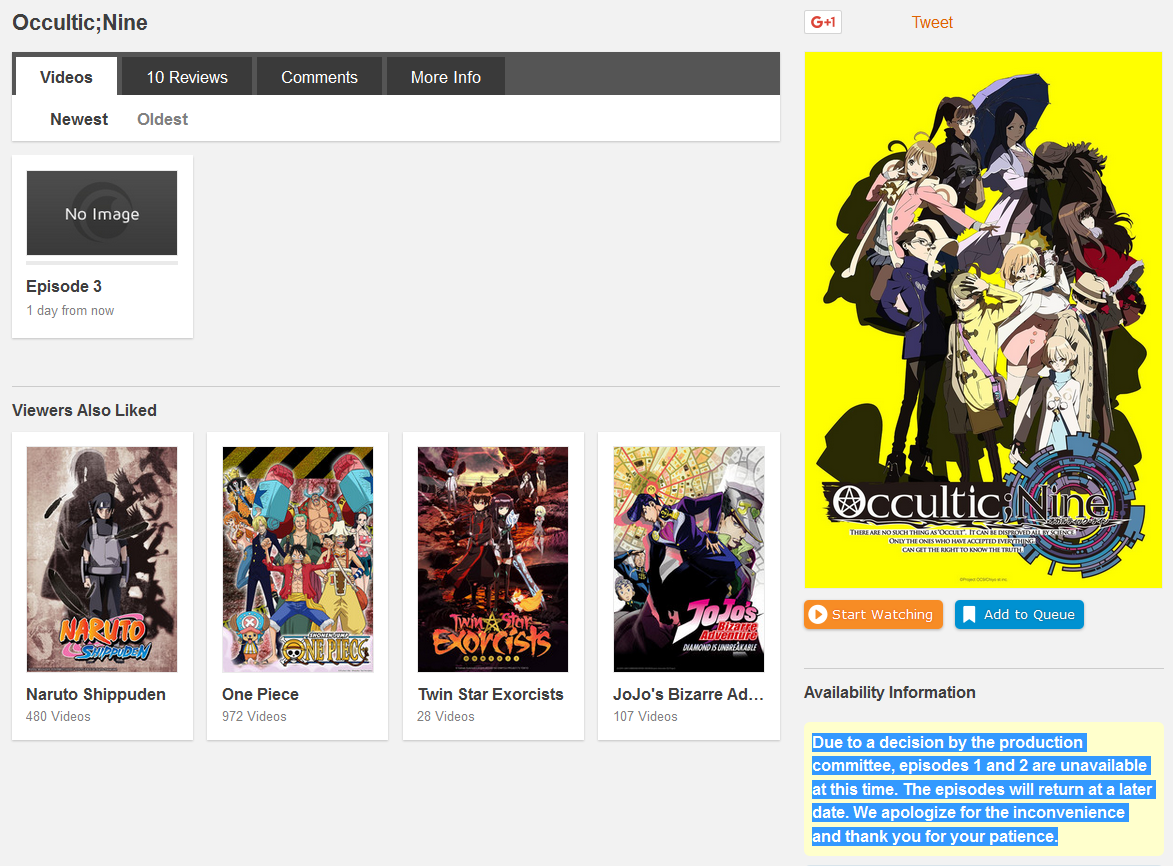Open the One Piece poster
The image size is (1173, 866).
(298, 559)
